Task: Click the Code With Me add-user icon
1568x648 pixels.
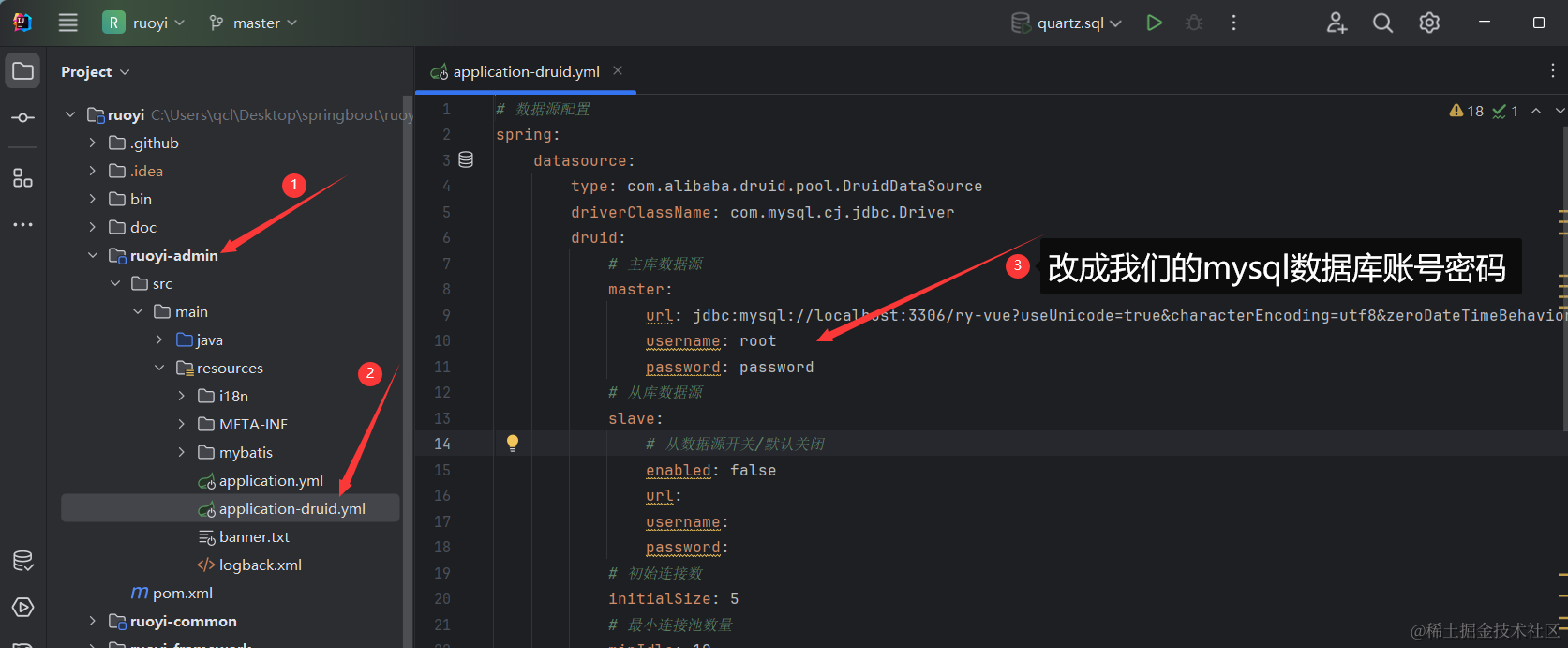Action: (x=1337, y=23)
